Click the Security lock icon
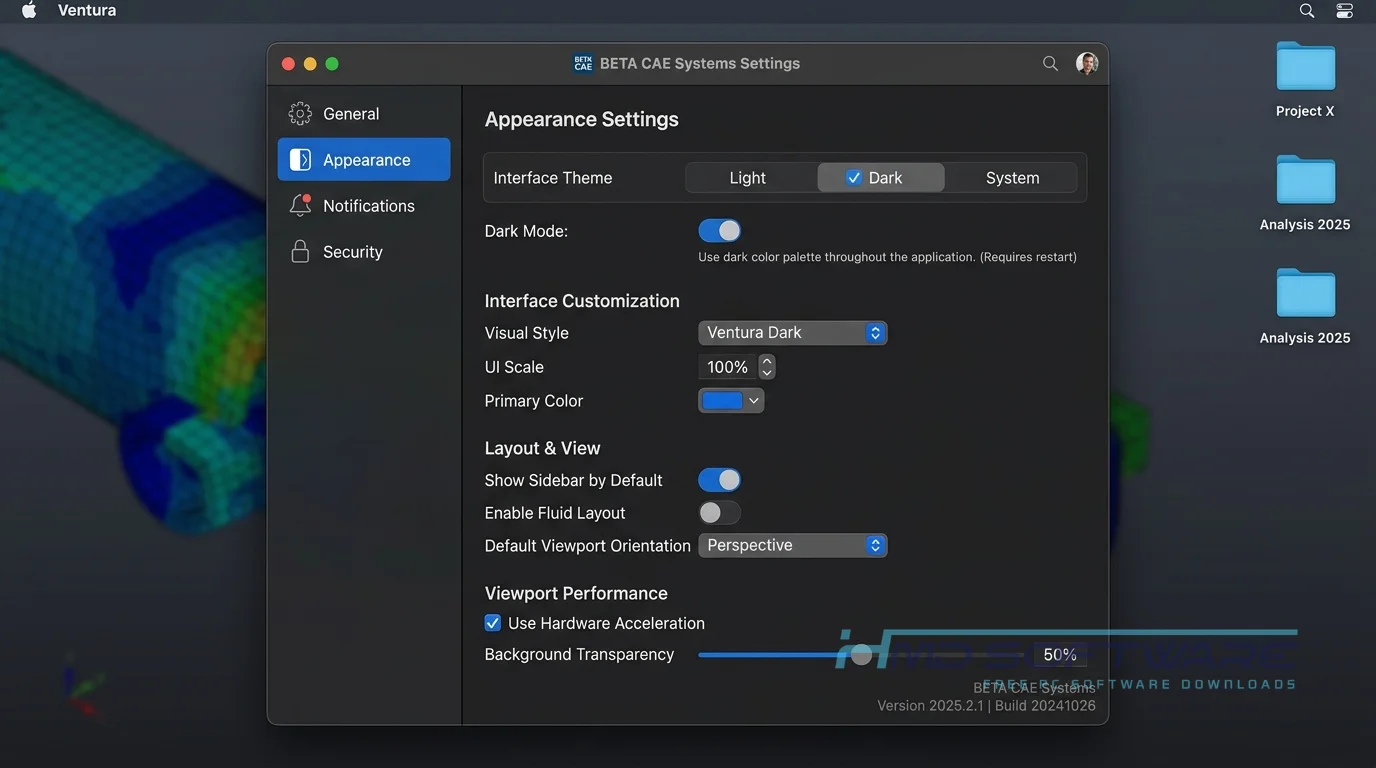This screenshot has height=768, width=1376. tap(300, 251)
